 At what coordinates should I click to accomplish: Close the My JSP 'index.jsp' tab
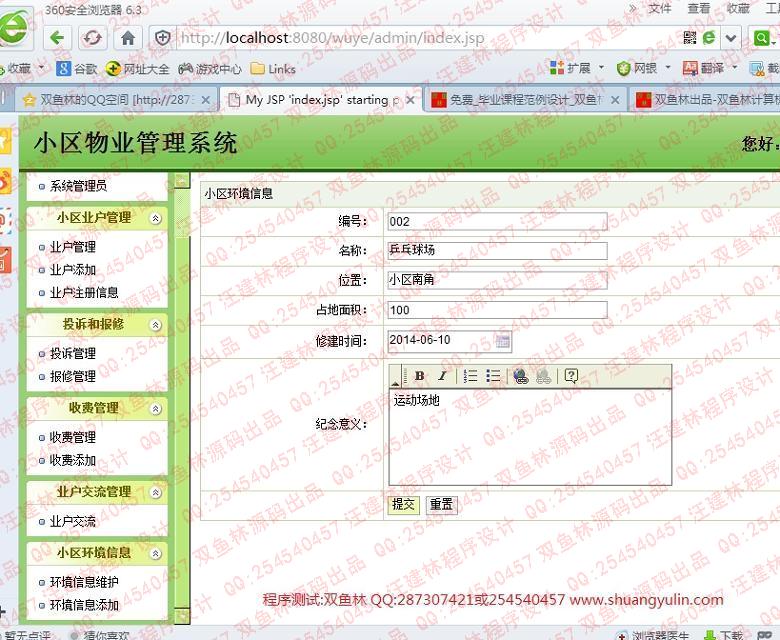[x=410, y=100]
